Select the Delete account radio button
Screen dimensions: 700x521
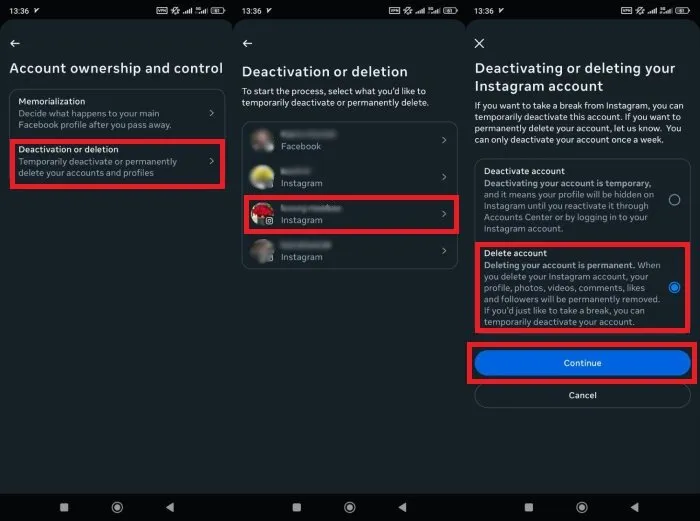point(674,287)
